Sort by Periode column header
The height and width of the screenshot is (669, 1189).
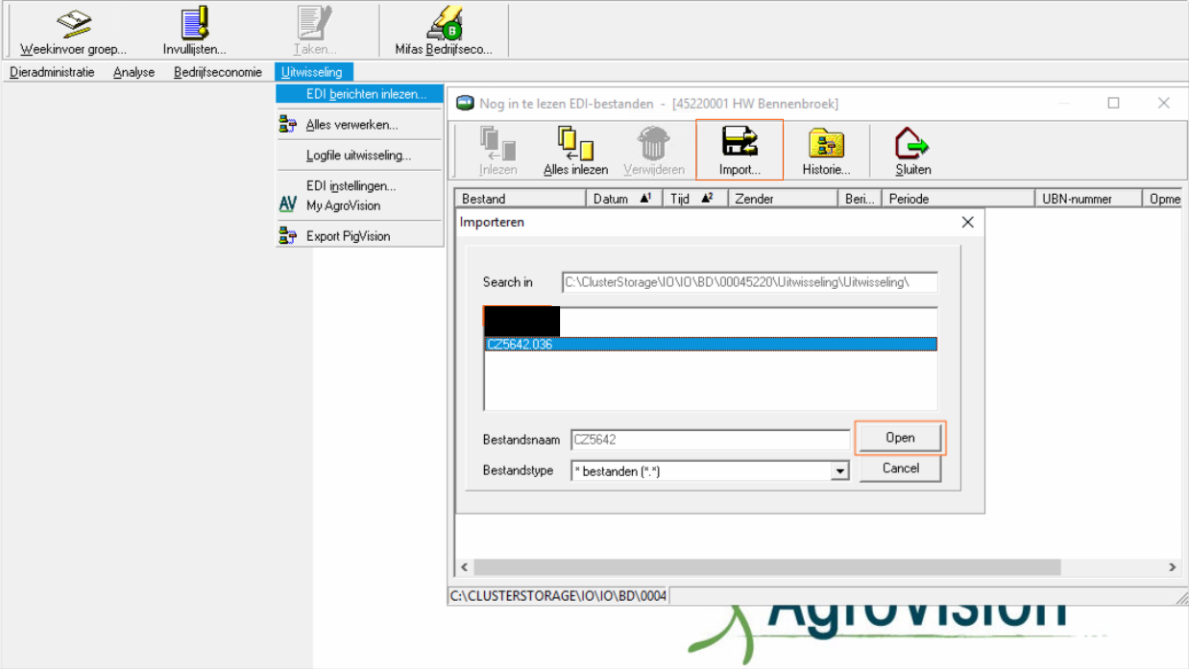tap(958, 199)
